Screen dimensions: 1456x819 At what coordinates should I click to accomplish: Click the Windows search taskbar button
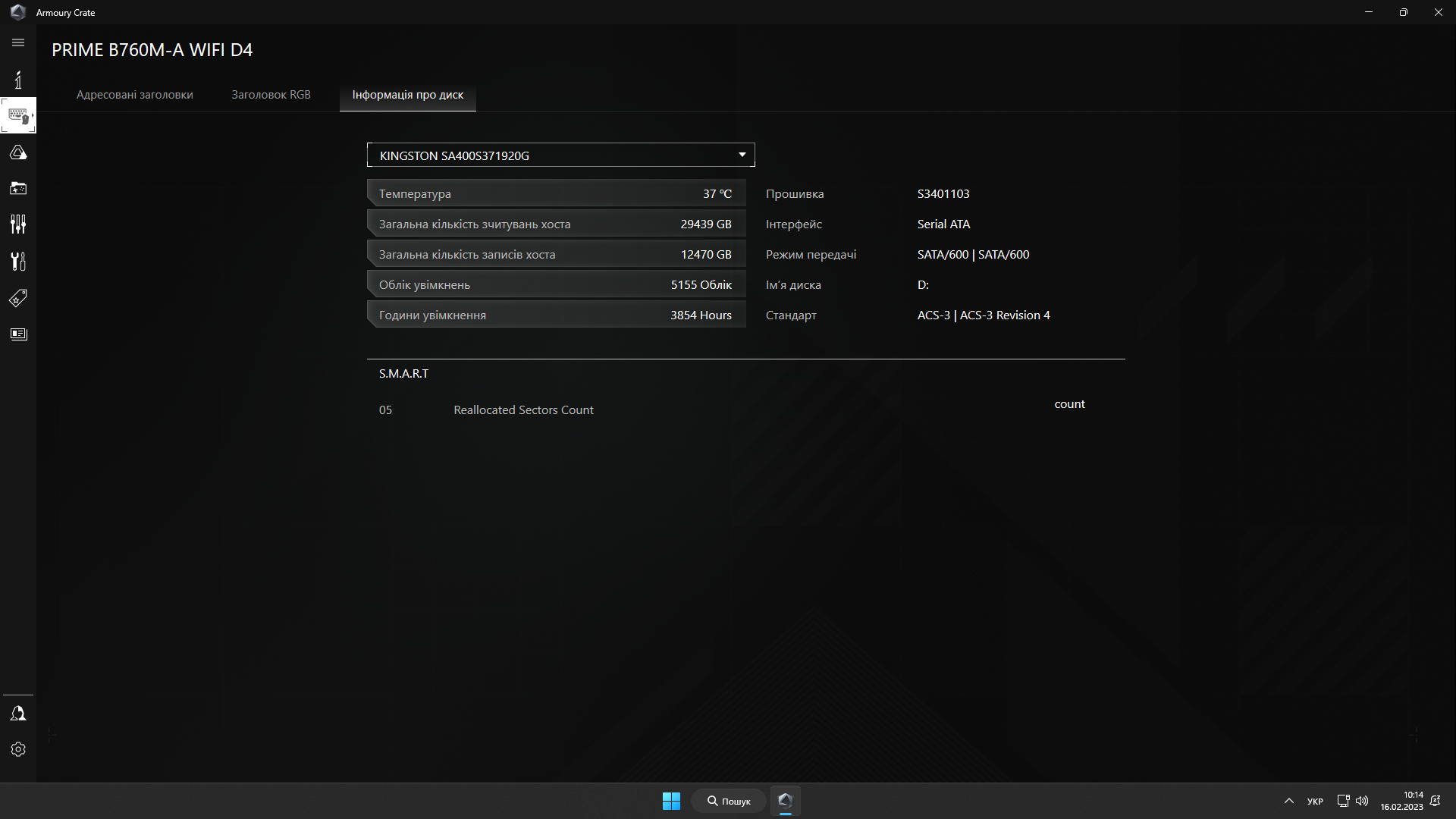coord(729,800)
